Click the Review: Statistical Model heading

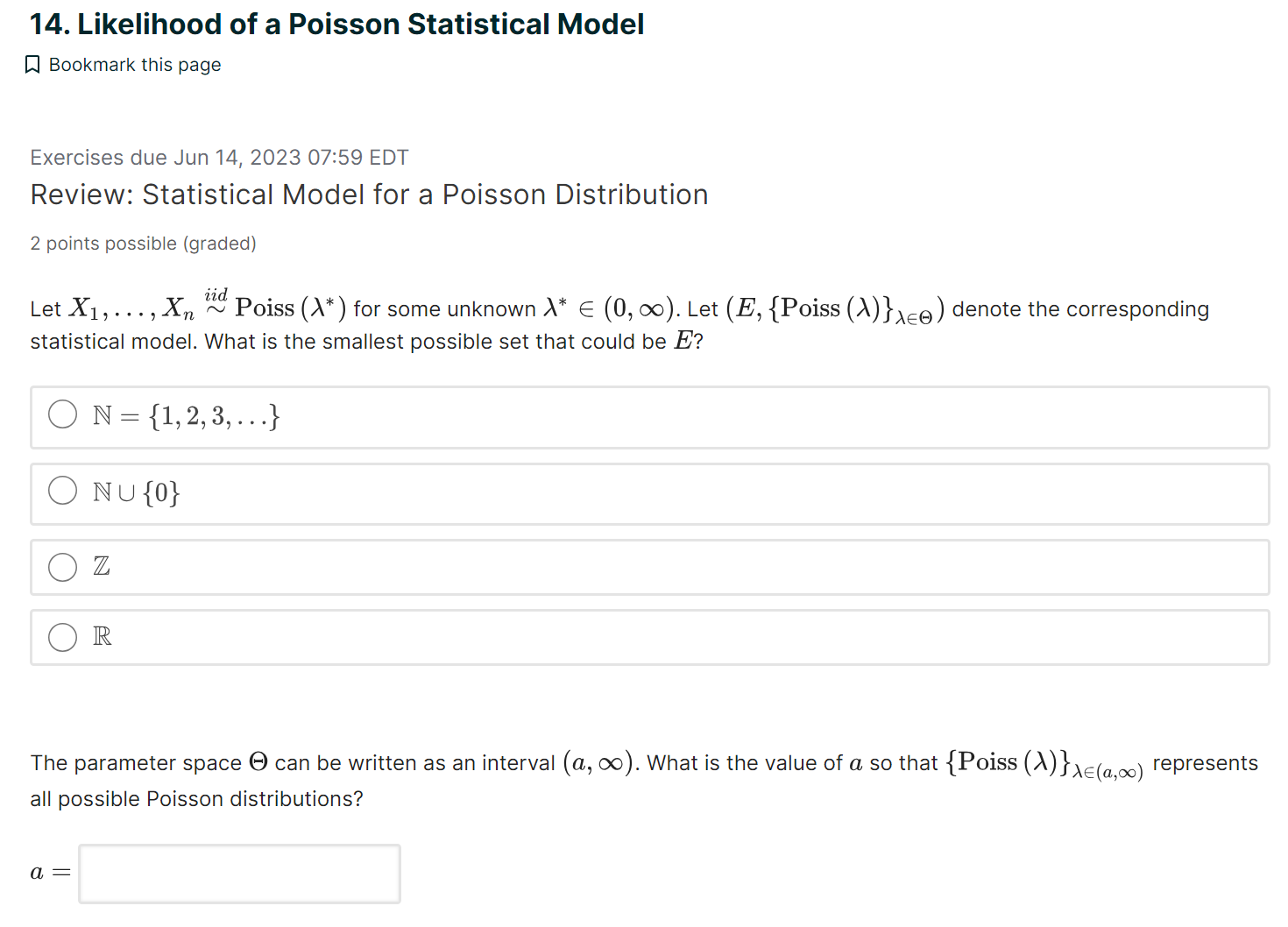click(368, 194)
